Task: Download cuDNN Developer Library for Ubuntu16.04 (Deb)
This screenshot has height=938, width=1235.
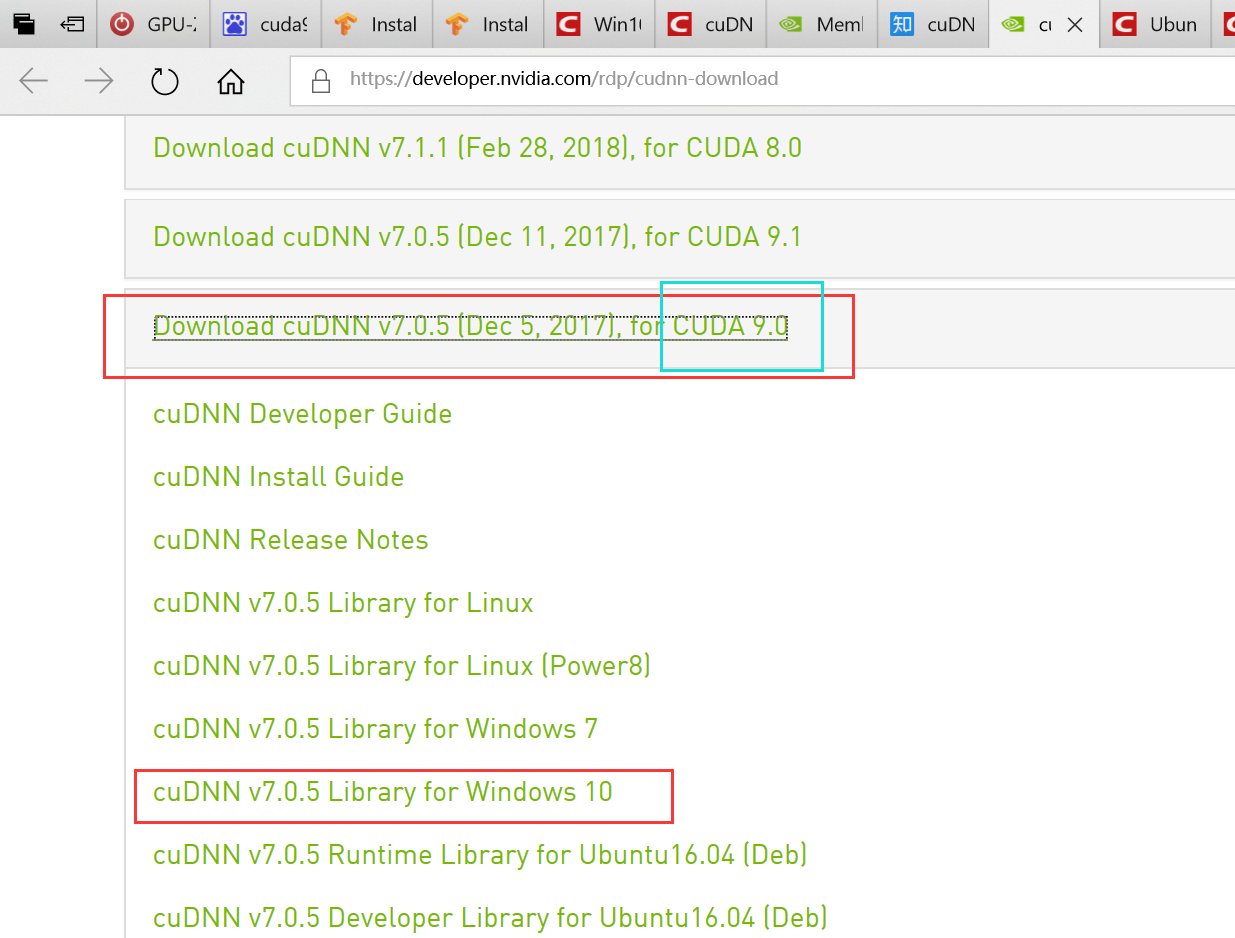Action: click(490, 918)
